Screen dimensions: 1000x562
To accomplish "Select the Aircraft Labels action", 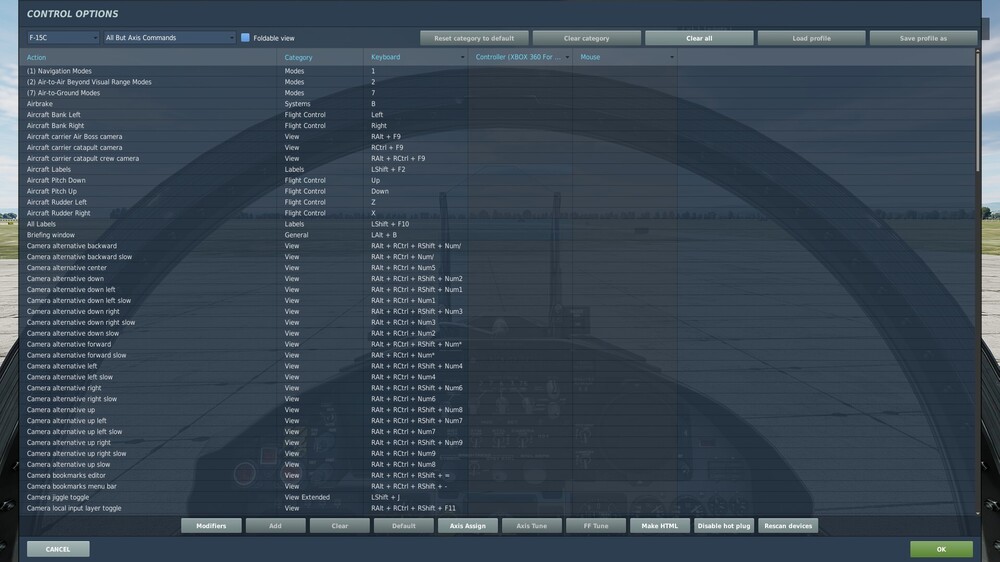I will pos(498,169).
